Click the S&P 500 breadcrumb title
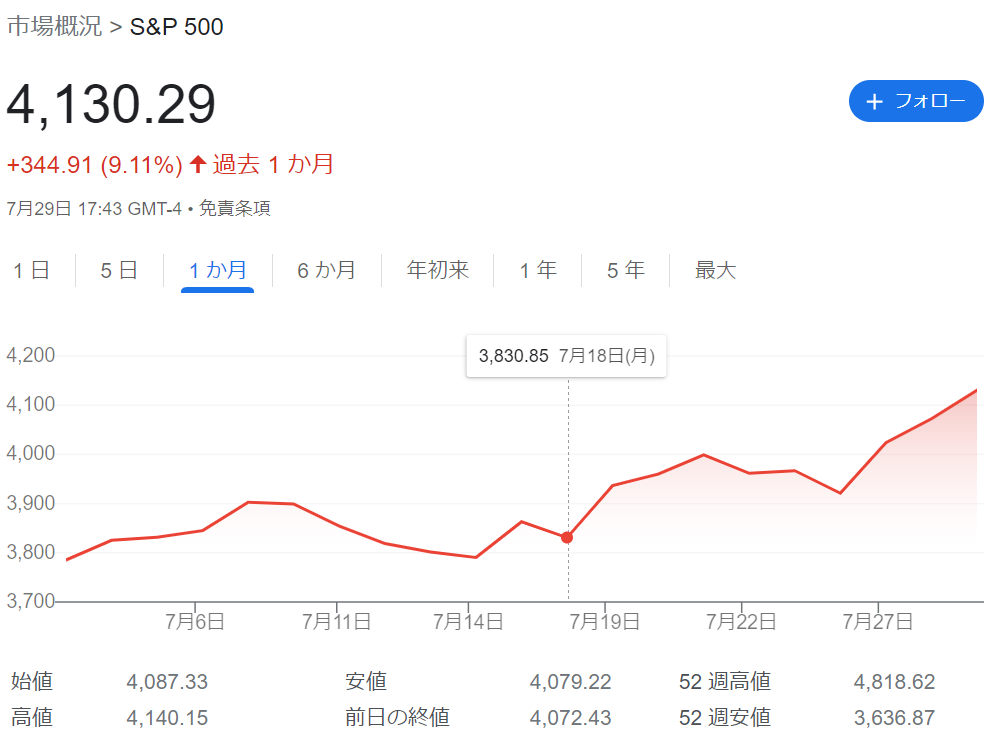996x742 pixels. click(177, 27)
